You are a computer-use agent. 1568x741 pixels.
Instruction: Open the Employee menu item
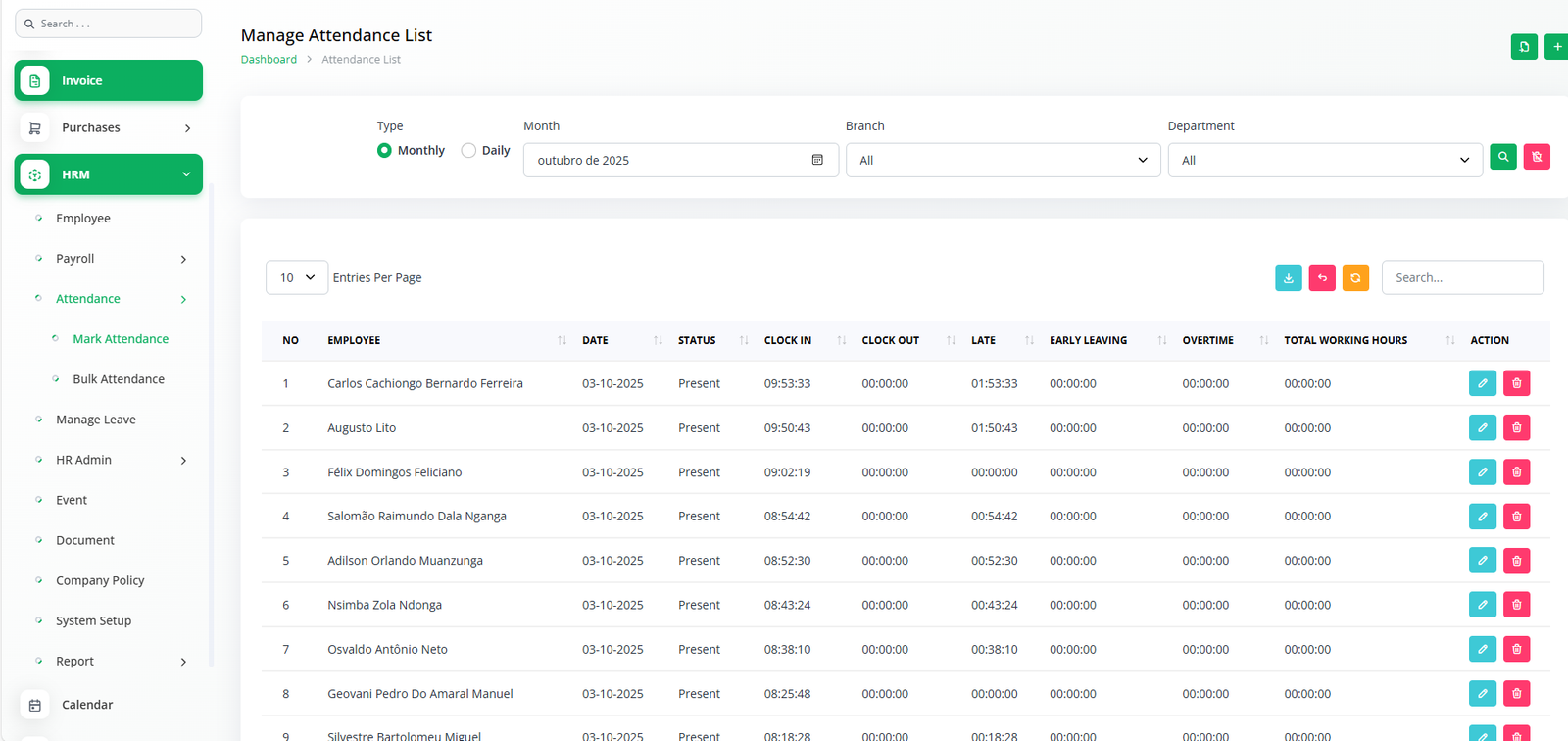point(83,219)
